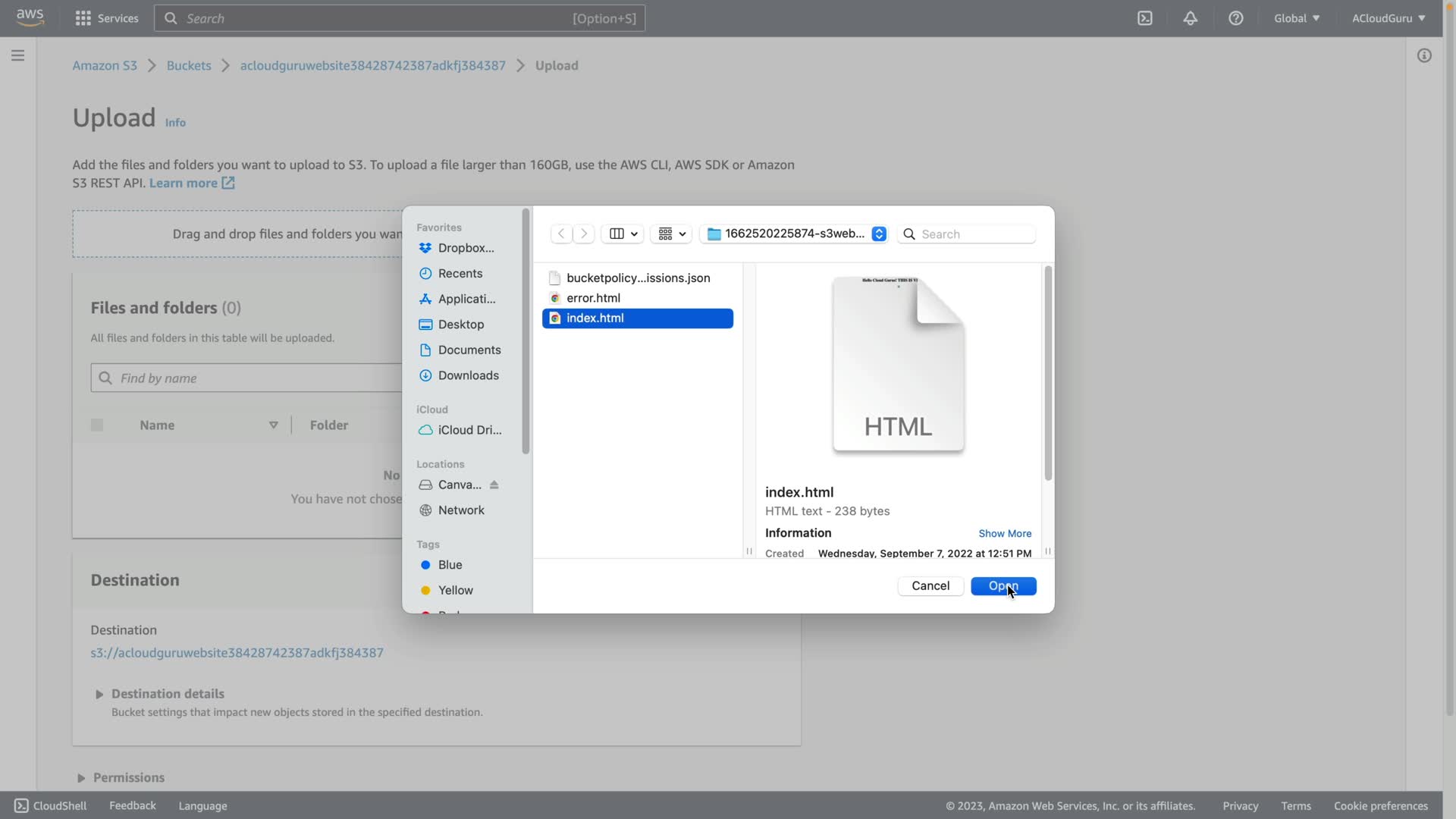Screen dimensions: 1456x819
Task: Select Dropbox in Favorites sidebar
Action: pos(465,248)
